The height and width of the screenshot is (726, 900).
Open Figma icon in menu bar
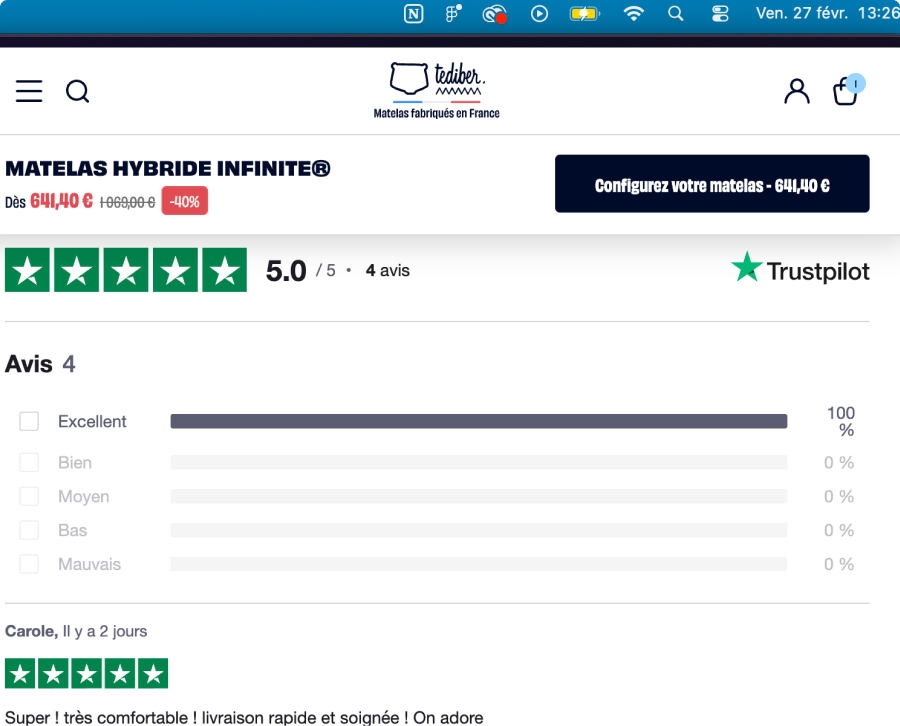point(453,13)
